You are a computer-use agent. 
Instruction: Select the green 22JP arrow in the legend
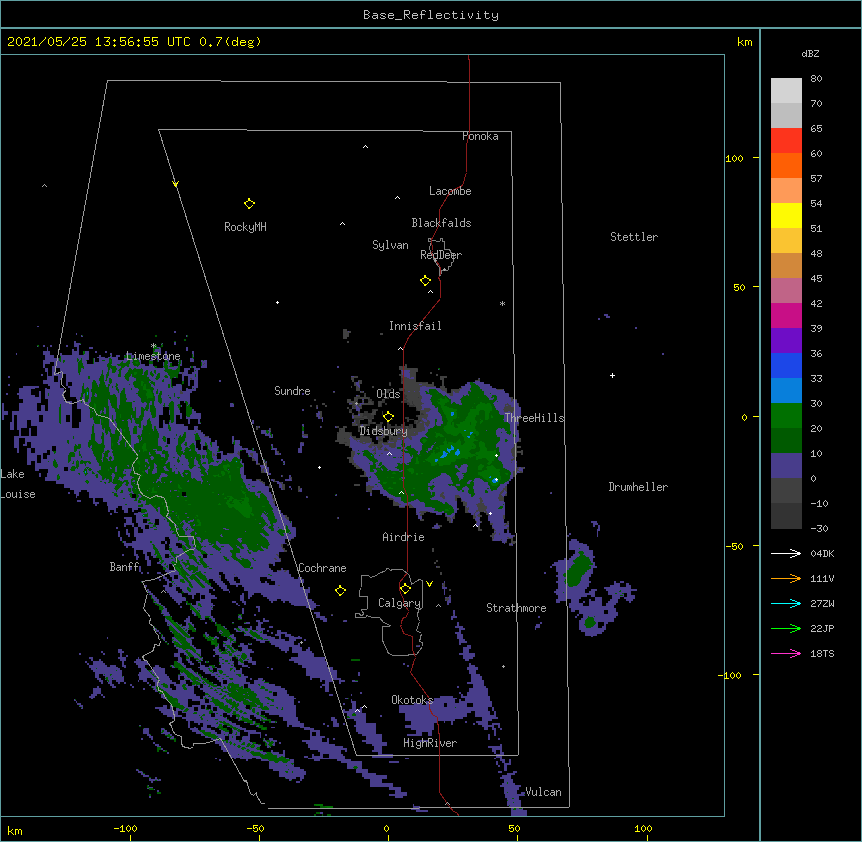786,628
